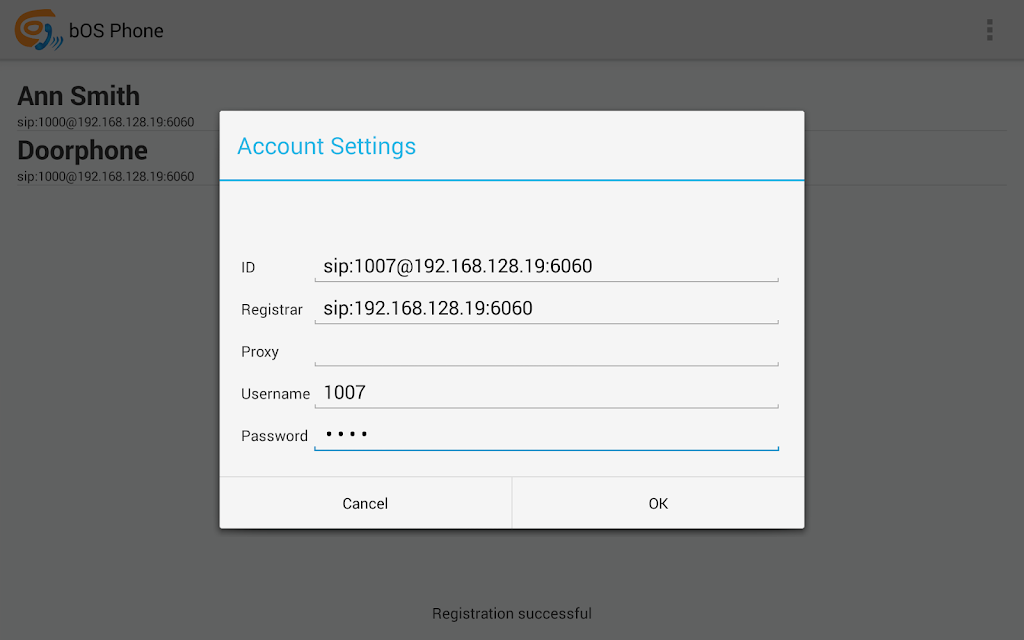Click the Username label
1024x640 pixels.
click(x=276, y=394)
